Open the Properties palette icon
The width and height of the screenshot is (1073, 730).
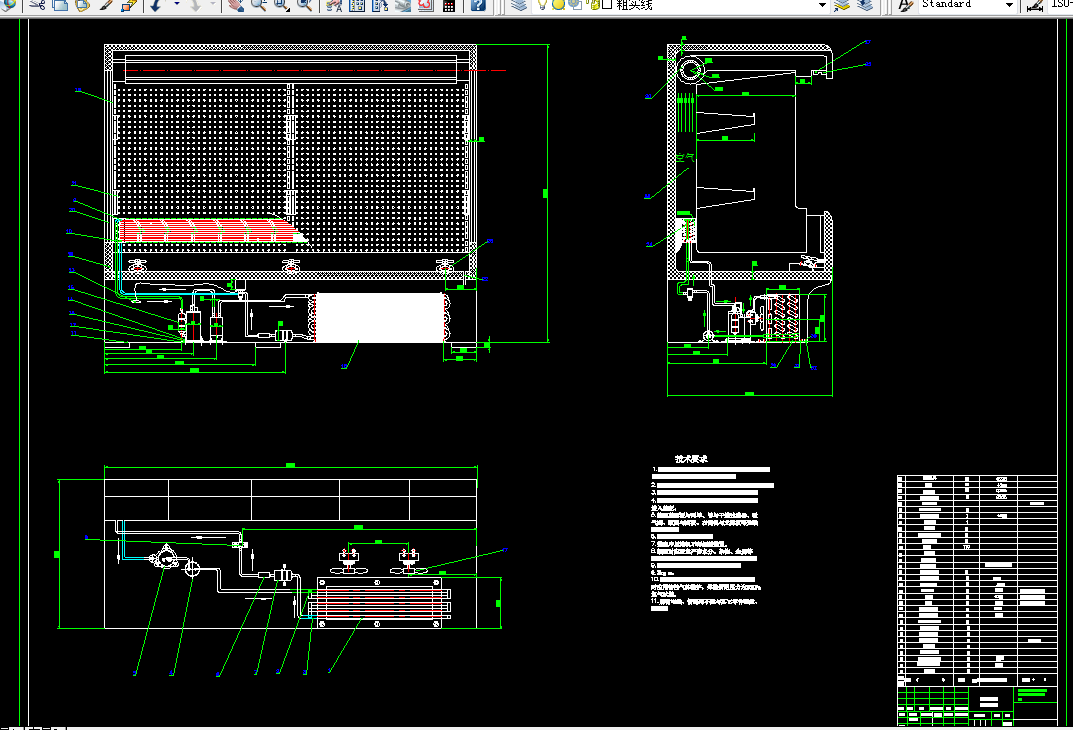click(x=334, y=5)
